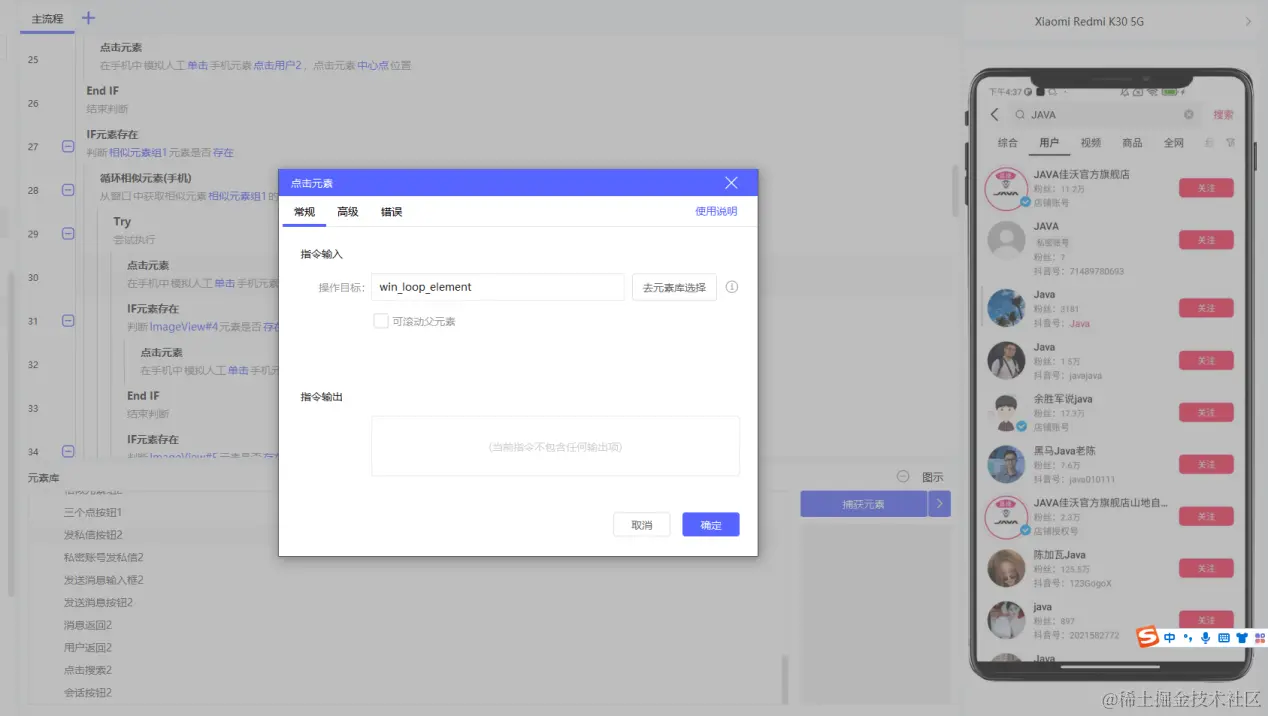Collapse the IF block at line 34
This screenshot has width=1268, height=716.
point(68,452)
